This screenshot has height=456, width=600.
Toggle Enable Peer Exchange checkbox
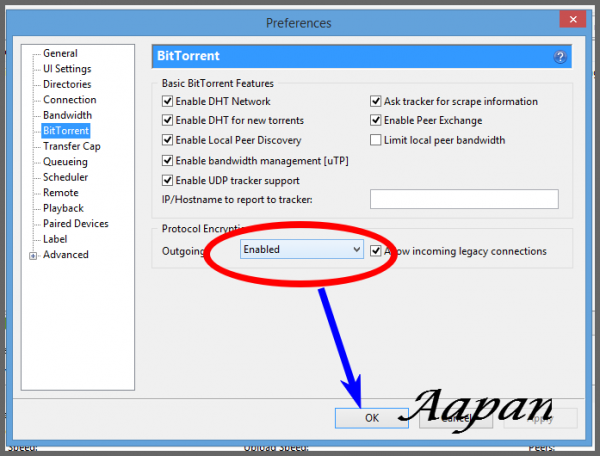point(375,120)
